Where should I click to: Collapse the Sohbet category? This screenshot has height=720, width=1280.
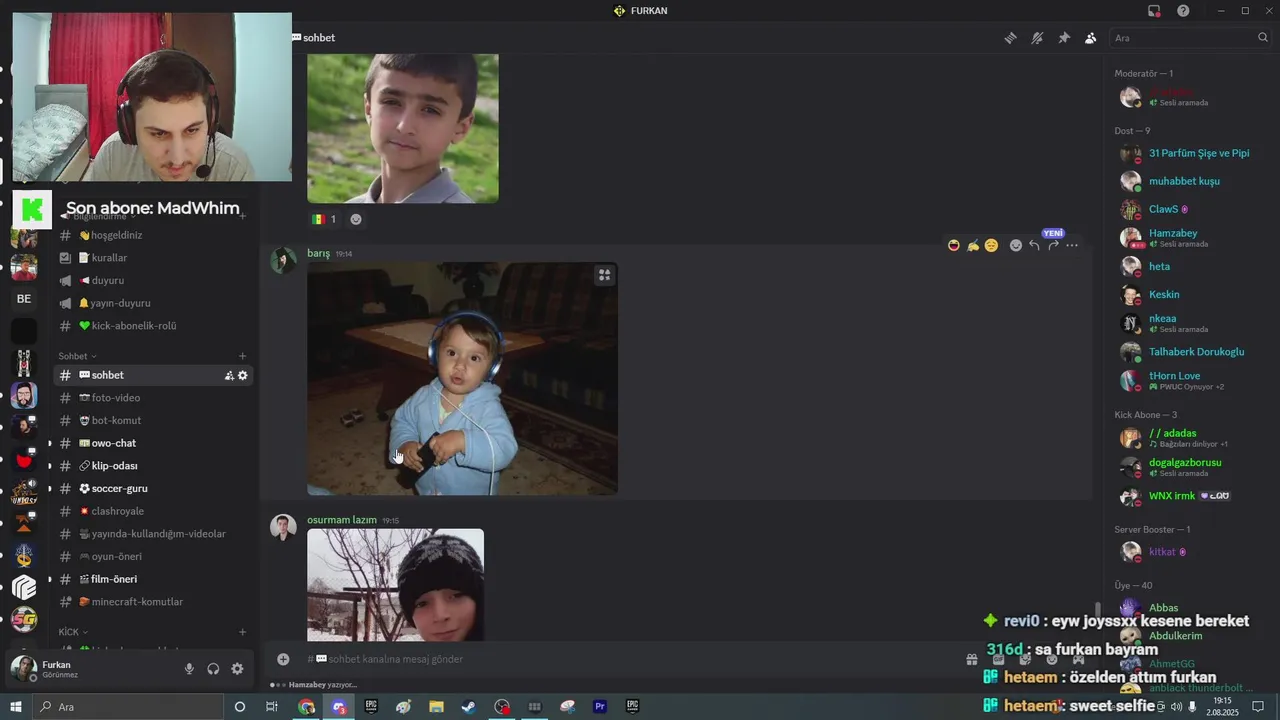[x=77, y=356]
